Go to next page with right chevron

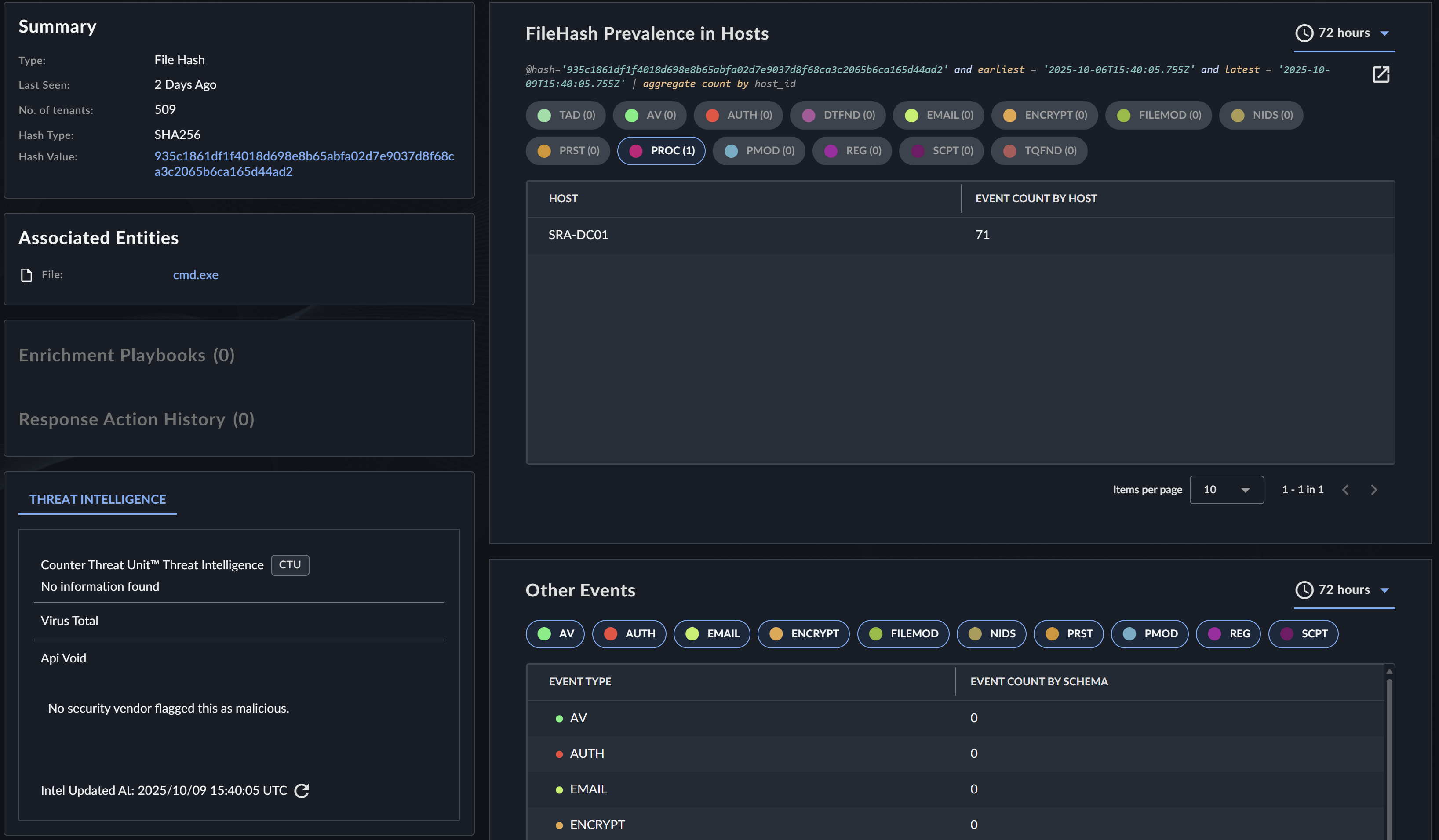click(1374, 490)
